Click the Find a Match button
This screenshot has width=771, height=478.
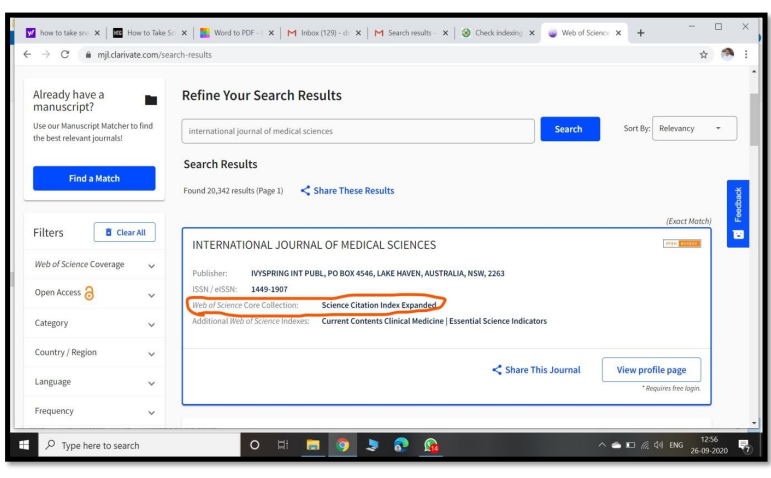pos(94,178)
